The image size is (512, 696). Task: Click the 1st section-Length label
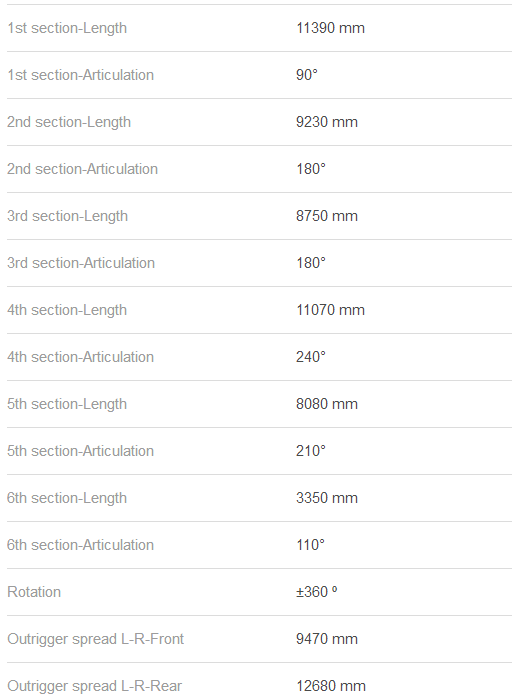tap(67, 28)
